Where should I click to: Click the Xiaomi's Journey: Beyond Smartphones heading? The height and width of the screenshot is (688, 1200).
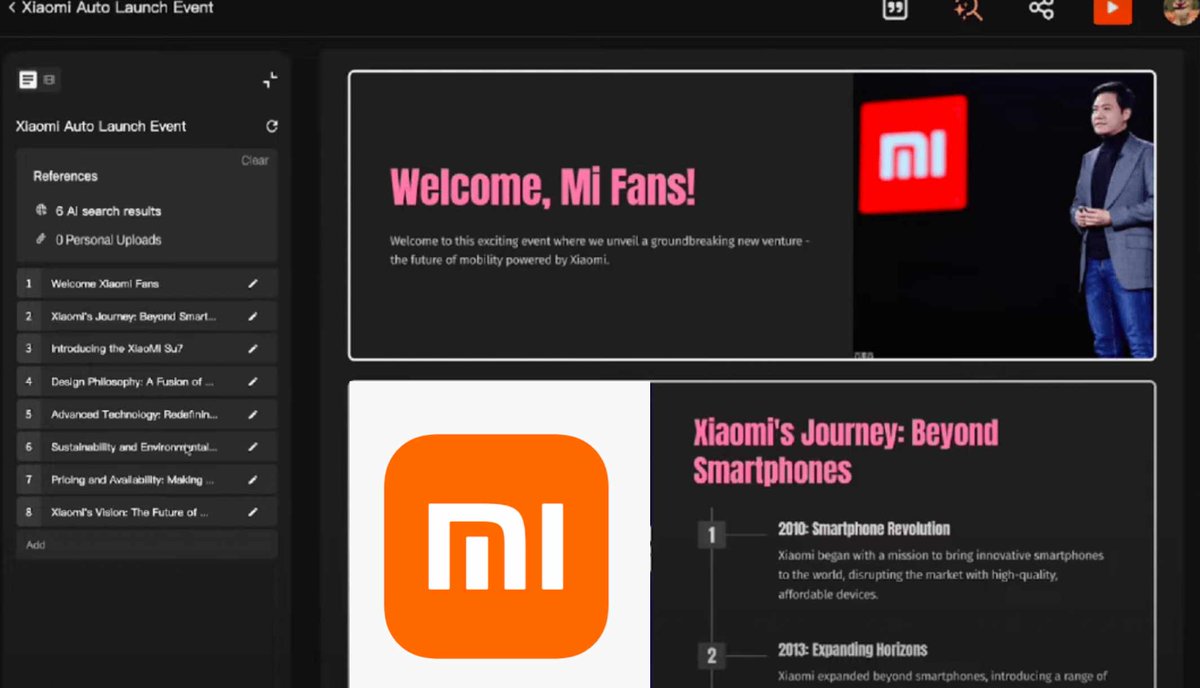tap(845, 451)
